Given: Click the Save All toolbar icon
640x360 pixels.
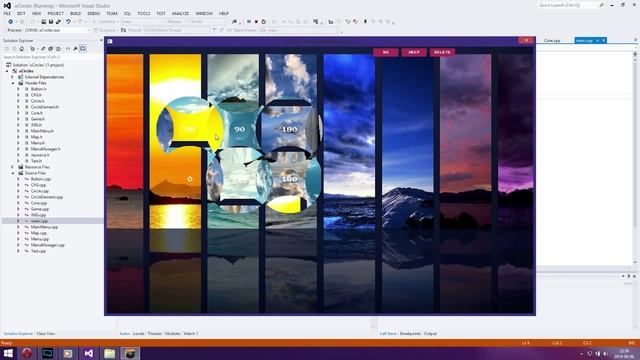Looking at the screenshot, I should coord(58,22).
